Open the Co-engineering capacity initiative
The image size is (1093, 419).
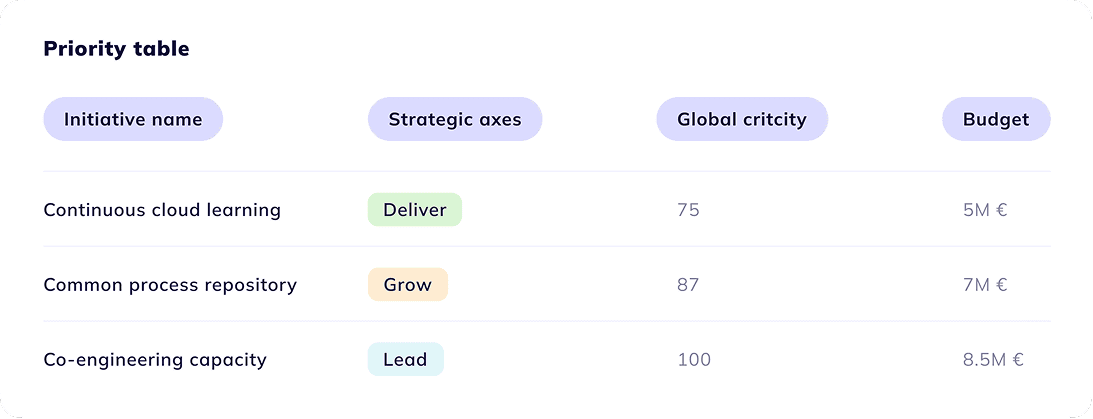pos(155,360)
